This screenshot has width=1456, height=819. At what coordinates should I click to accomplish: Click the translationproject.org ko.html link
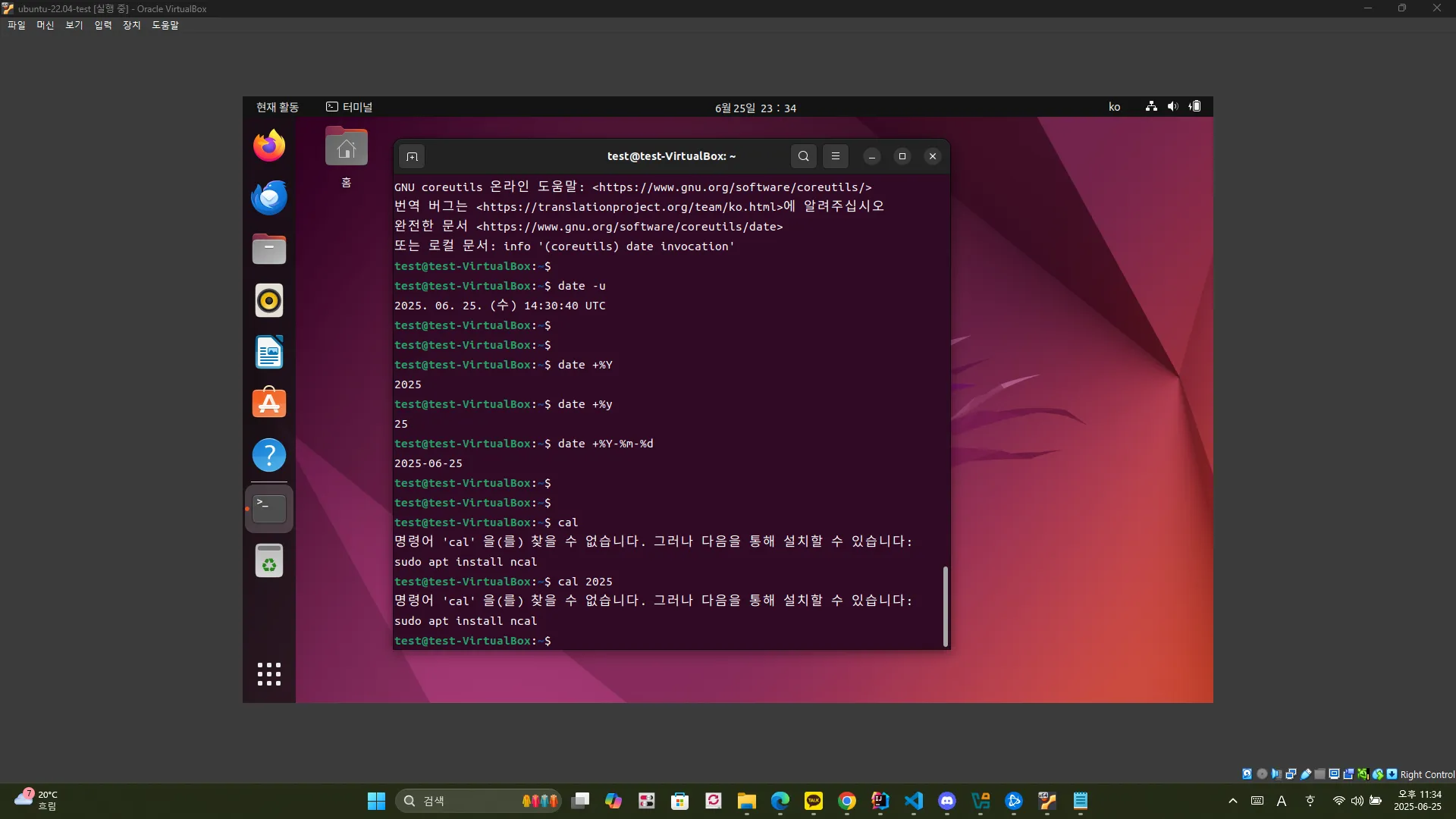[629, 207]
